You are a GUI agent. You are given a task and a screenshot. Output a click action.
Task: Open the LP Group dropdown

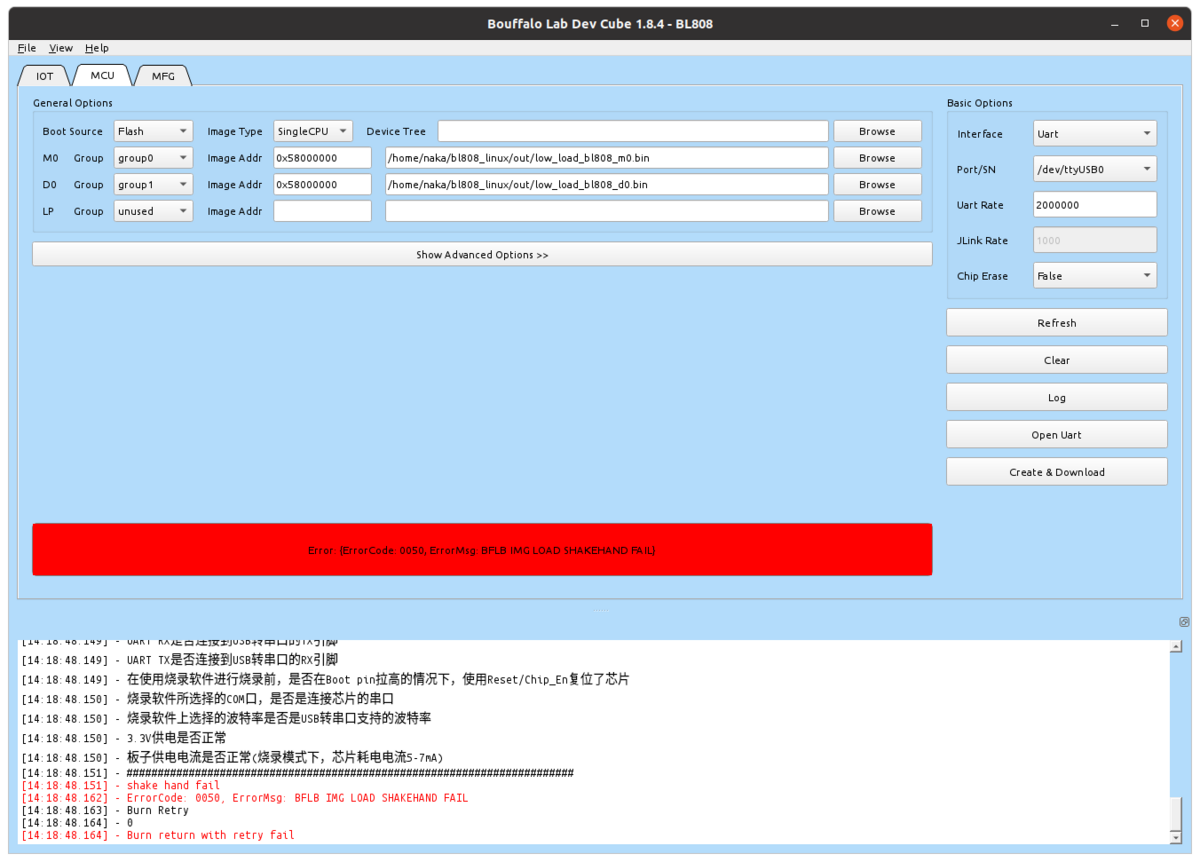tap(153, 211)
